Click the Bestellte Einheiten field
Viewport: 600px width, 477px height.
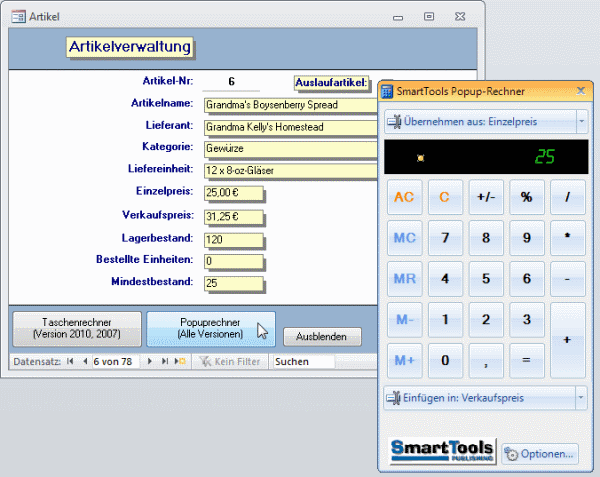click(x=234, y=261)
